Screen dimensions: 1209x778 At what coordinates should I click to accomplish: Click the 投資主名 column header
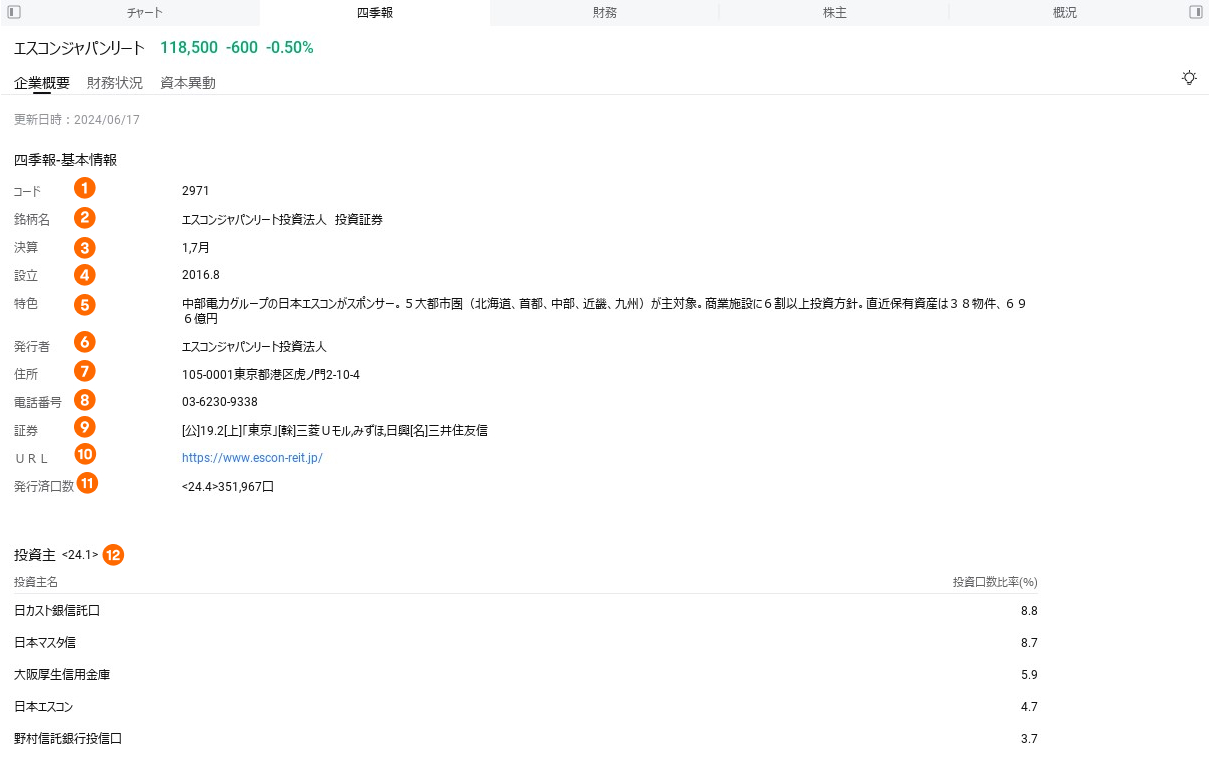tap(36, 582)
